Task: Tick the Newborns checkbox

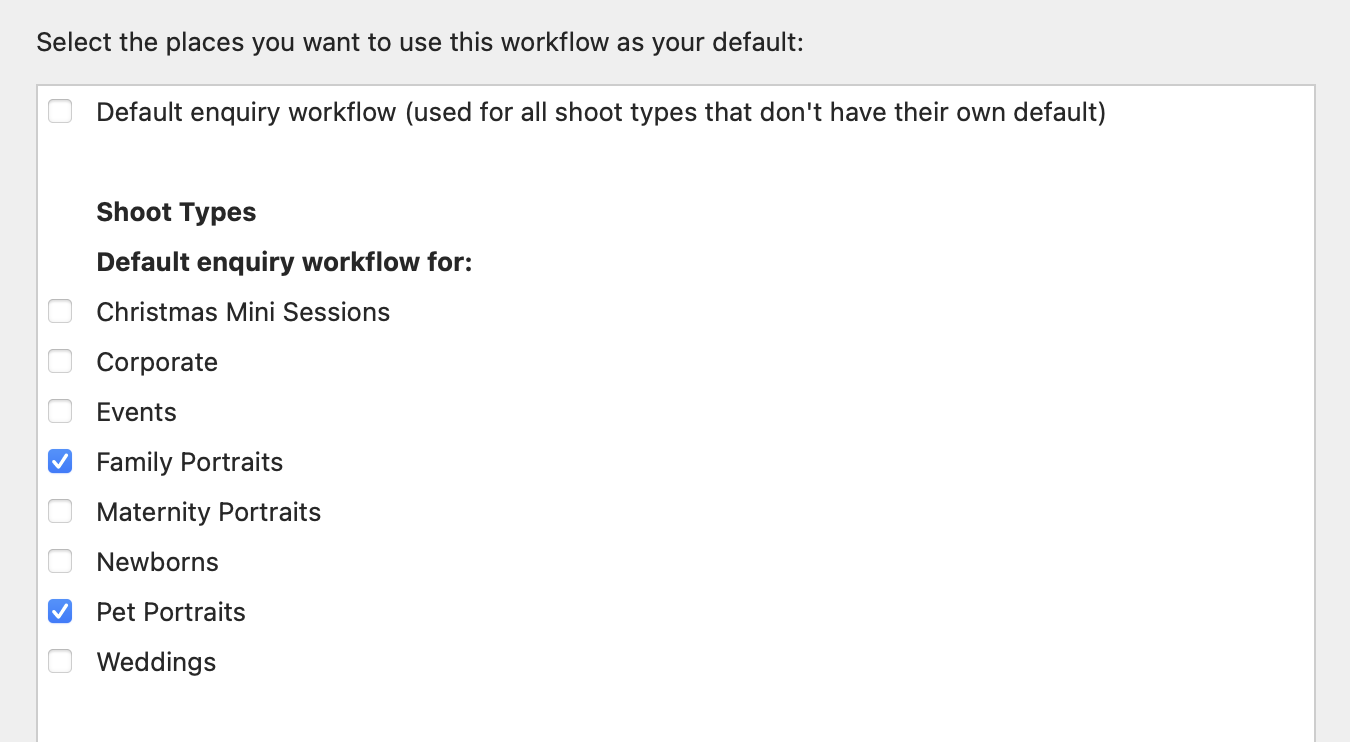Action: click(x=60, y=562)
